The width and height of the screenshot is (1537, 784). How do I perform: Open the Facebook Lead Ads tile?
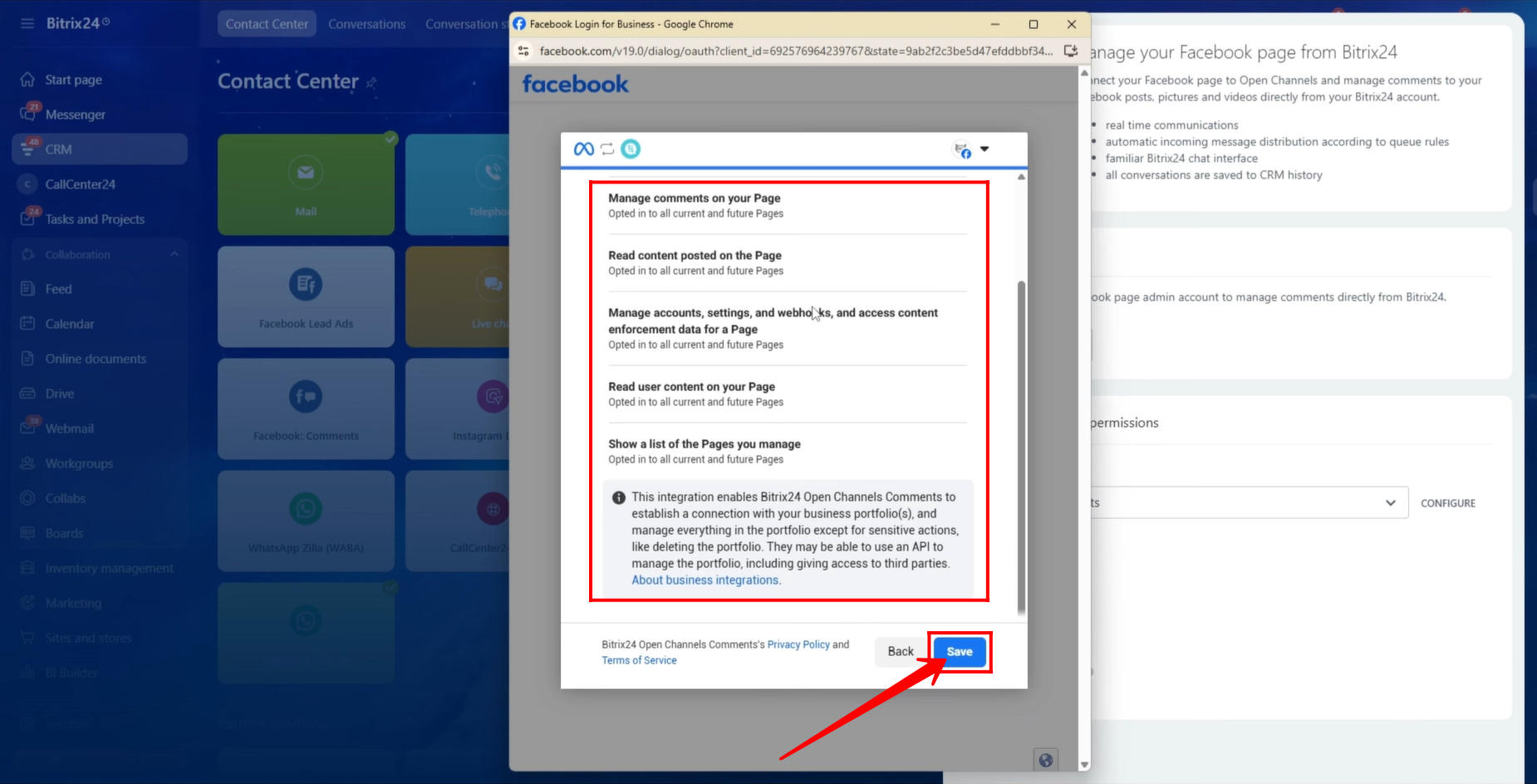pyautogui.click(x=306, y=296)
